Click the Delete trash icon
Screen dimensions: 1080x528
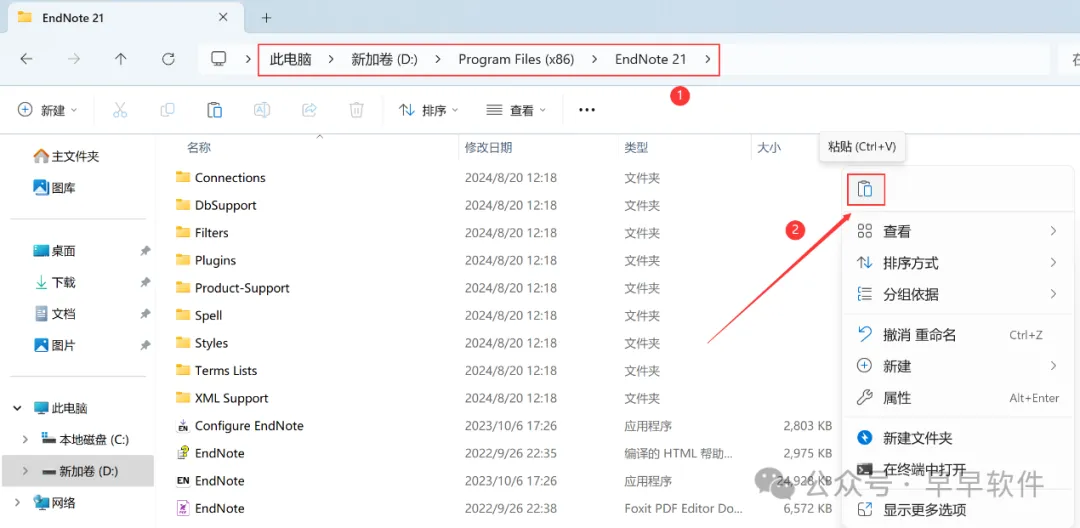[356, 109]
